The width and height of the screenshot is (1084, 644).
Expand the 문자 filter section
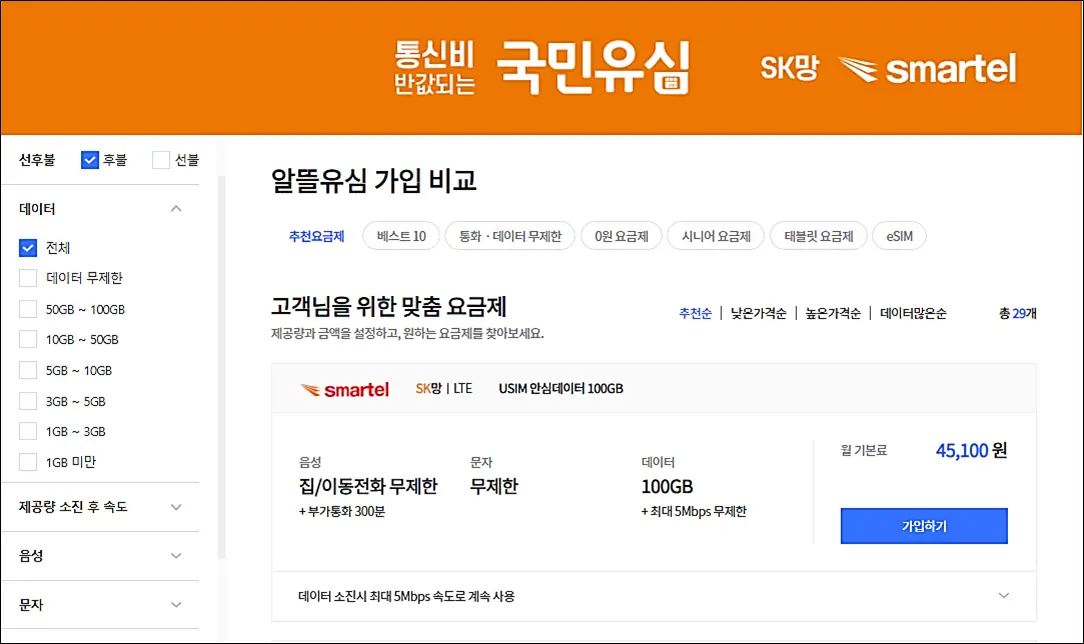(x=176, y=605)
